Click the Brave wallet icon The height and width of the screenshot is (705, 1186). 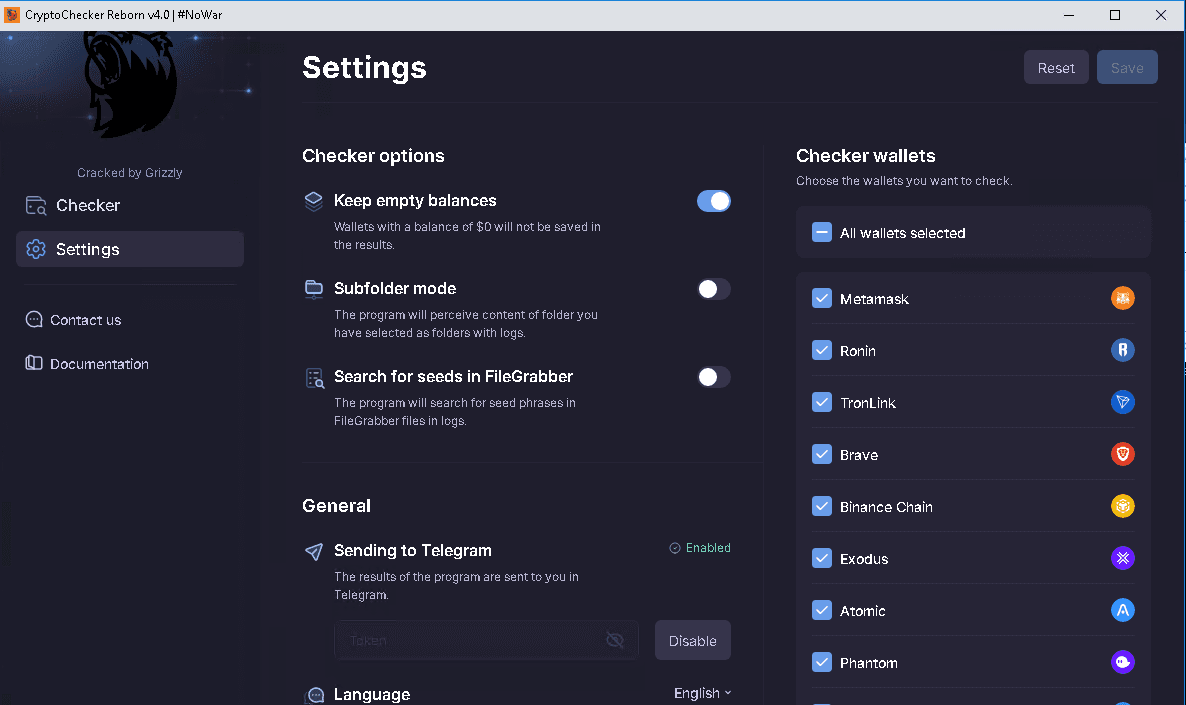point(1122,454)
